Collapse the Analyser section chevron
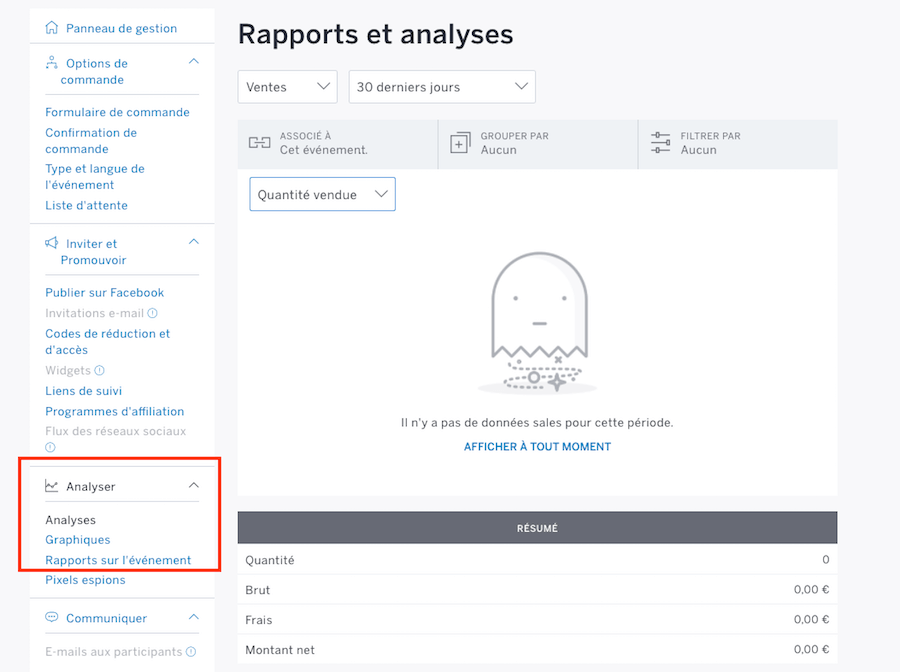The height and width of the screenshot is (672, 900). tap(194, 486)
